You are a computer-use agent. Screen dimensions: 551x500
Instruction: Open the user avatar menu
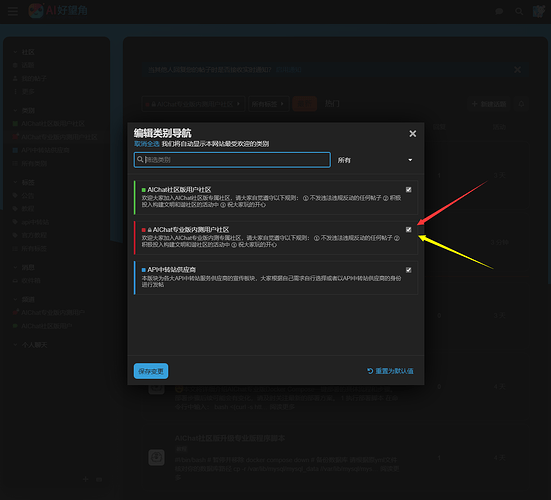[x=538, y=11]
